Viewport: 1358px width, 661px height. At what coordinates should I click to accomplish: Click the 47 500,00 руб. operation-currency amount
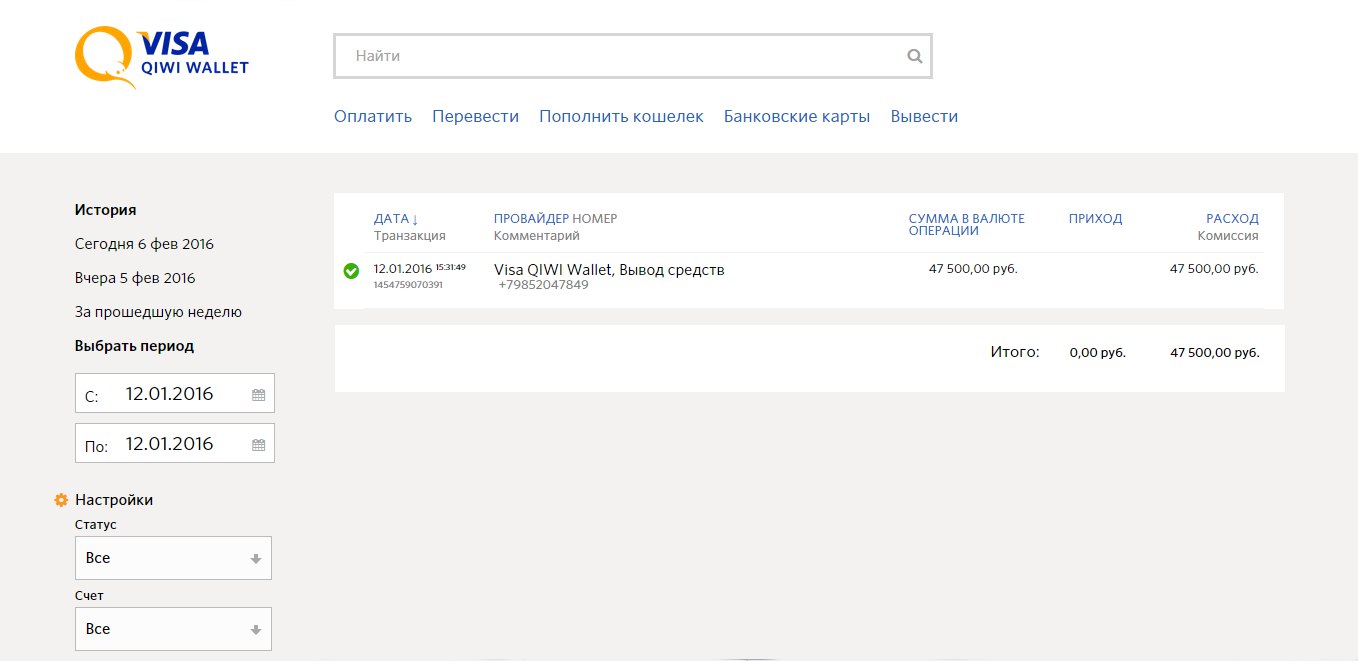pos(973,269)
